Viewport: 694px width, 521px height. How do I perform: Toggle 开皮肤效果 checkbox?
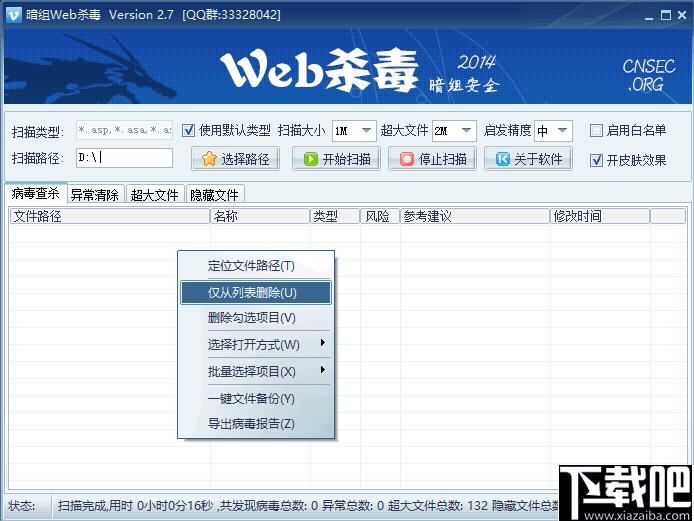coord(596,160)
